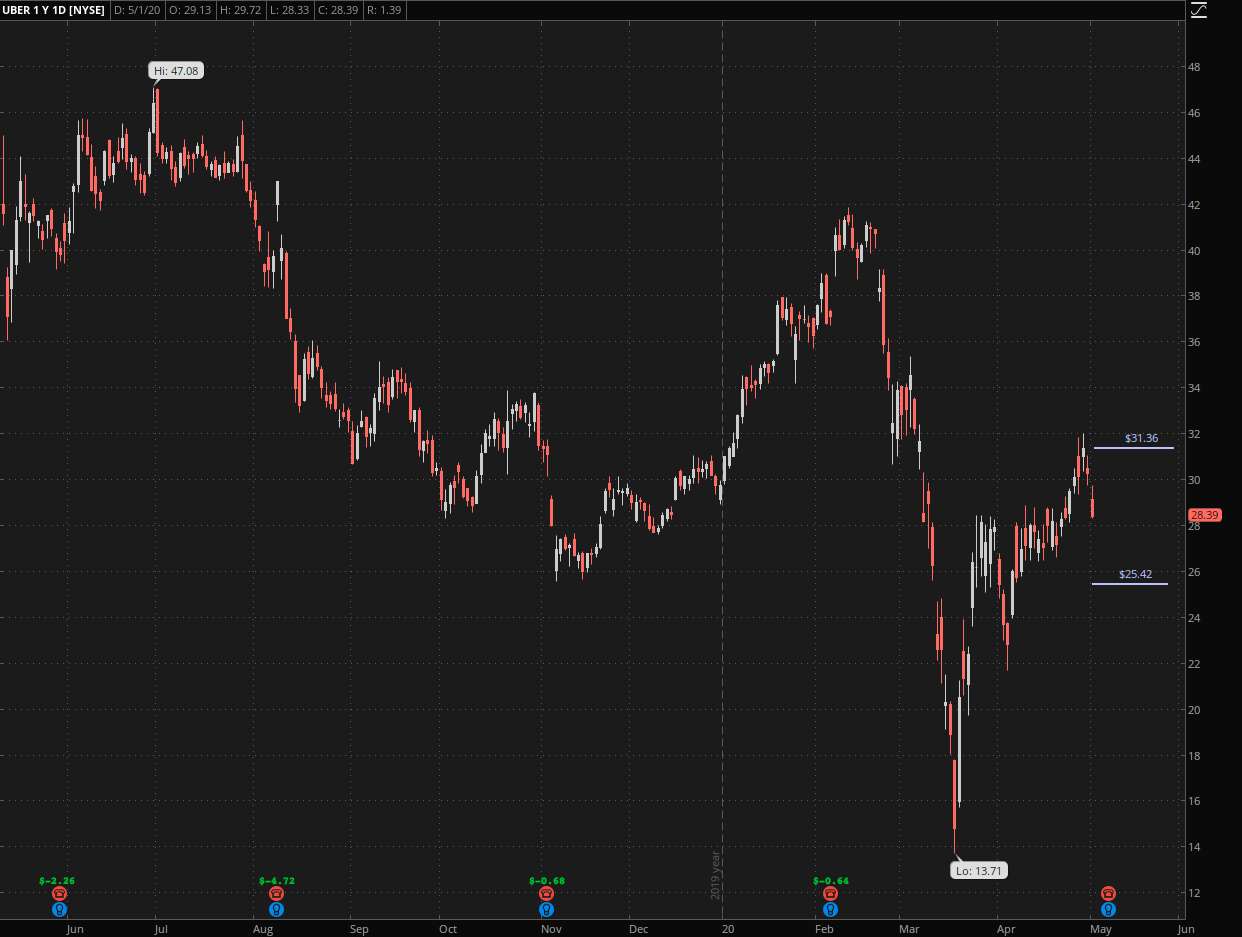Click the 40 price axis label

[1194, 251]
